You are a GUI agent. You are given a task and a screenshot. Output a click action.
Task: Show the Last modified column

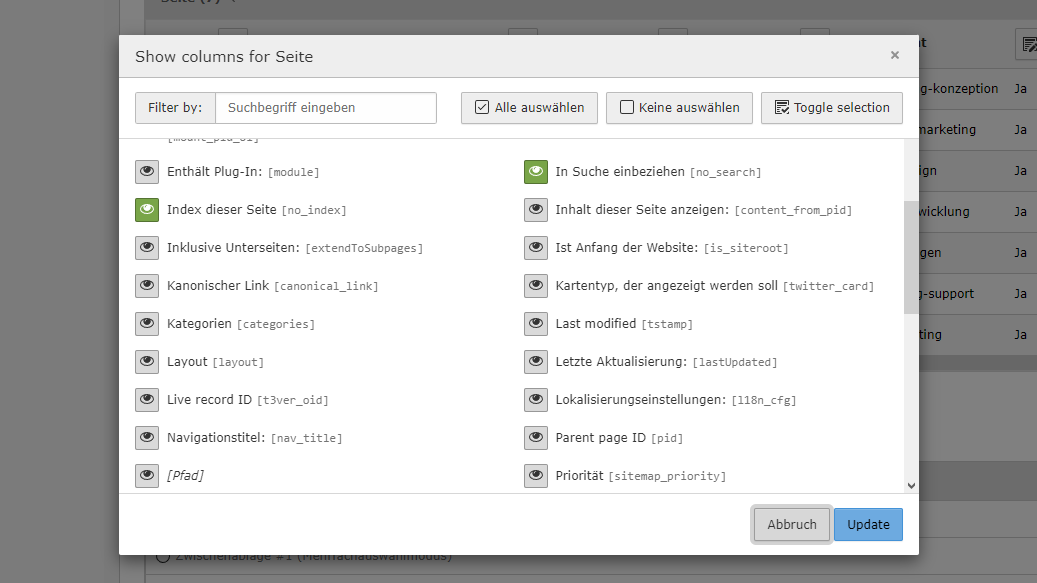click(x=536, y=323)
